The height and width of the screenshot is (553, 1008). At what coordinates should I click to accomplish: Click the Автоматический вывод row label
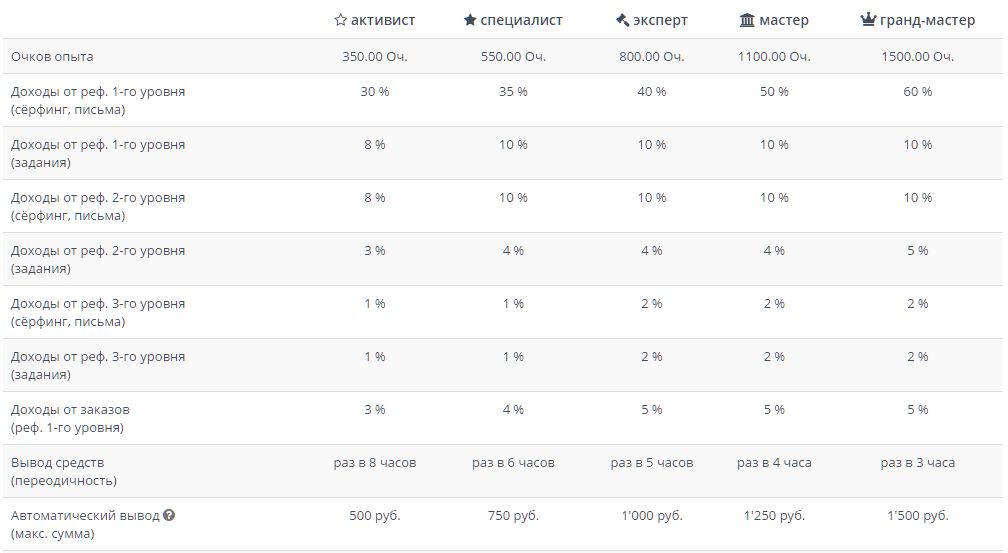click(84, 516)
